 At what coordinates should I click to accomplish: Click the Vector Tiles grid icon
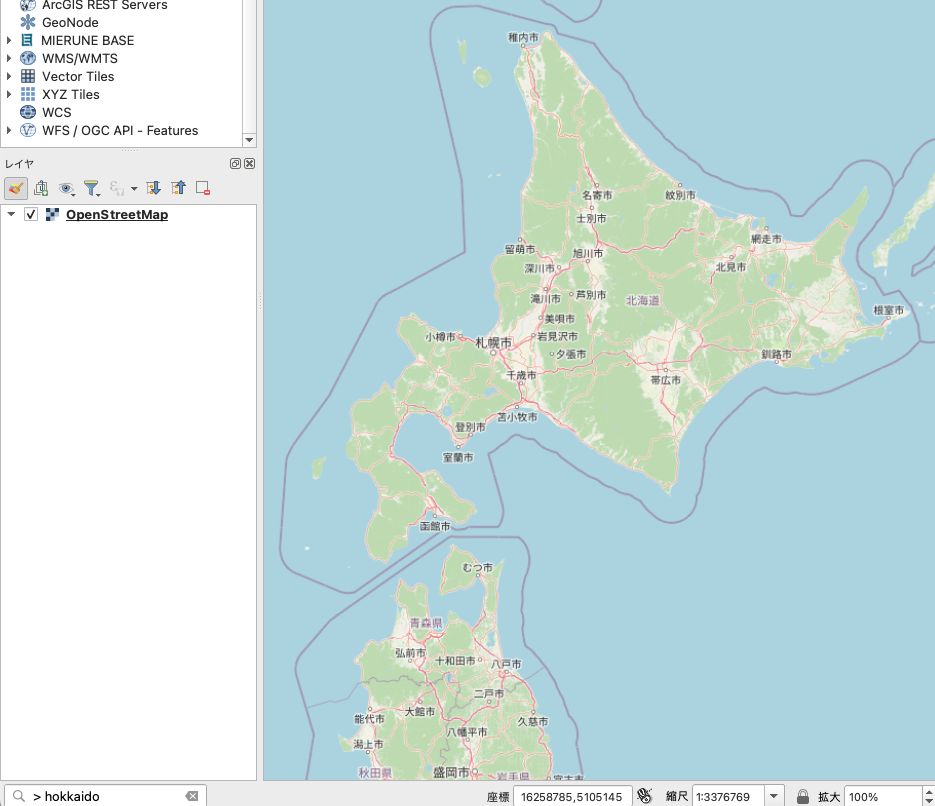(x=27, y=76)
